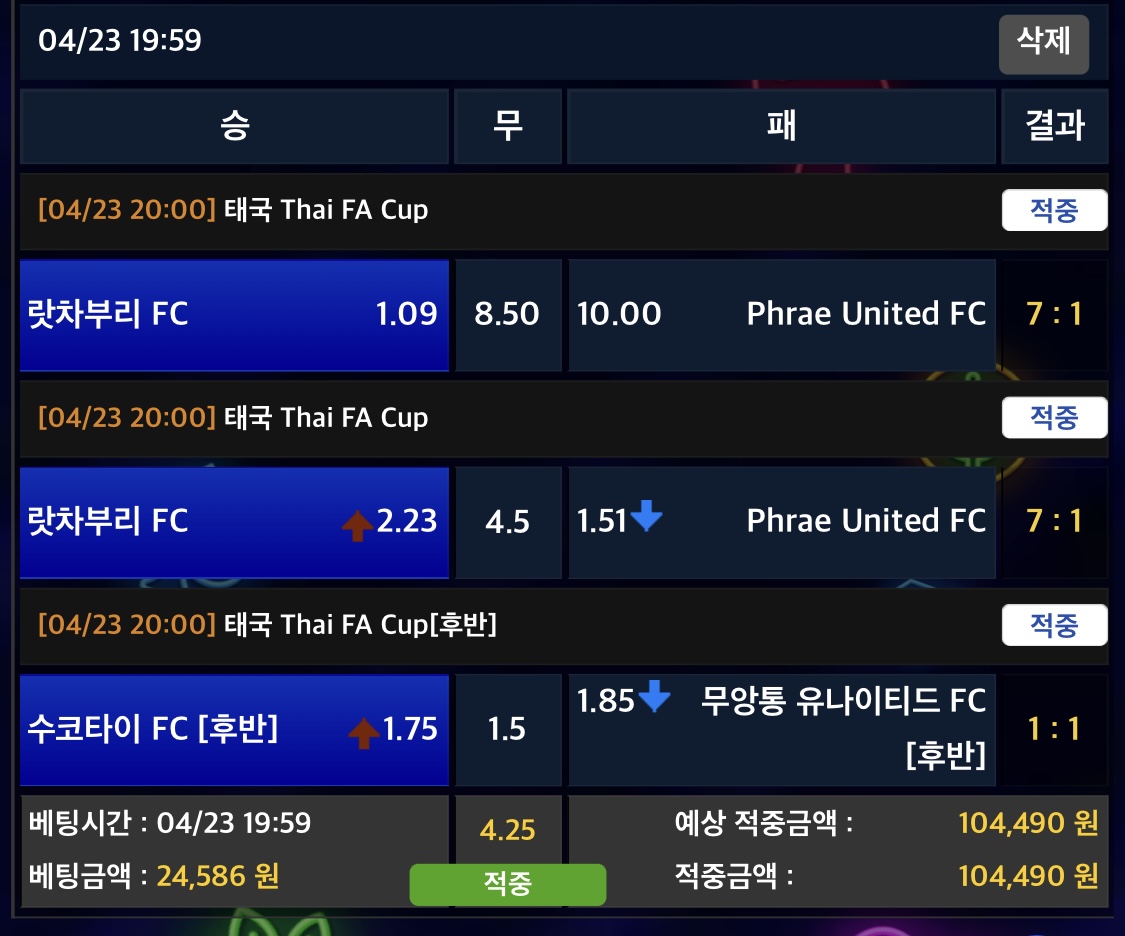This screenshot has width=1125, height=936.
Task: Select the 승 column header
Action: (x=234, y=126)
